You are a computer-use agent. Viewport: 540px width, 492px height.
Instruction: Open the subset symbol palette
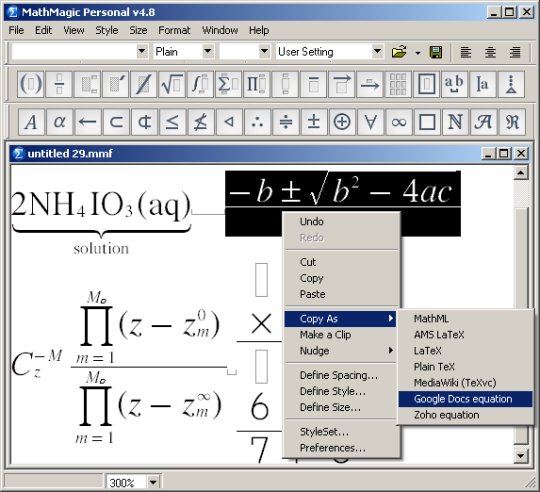pos(116,122)
